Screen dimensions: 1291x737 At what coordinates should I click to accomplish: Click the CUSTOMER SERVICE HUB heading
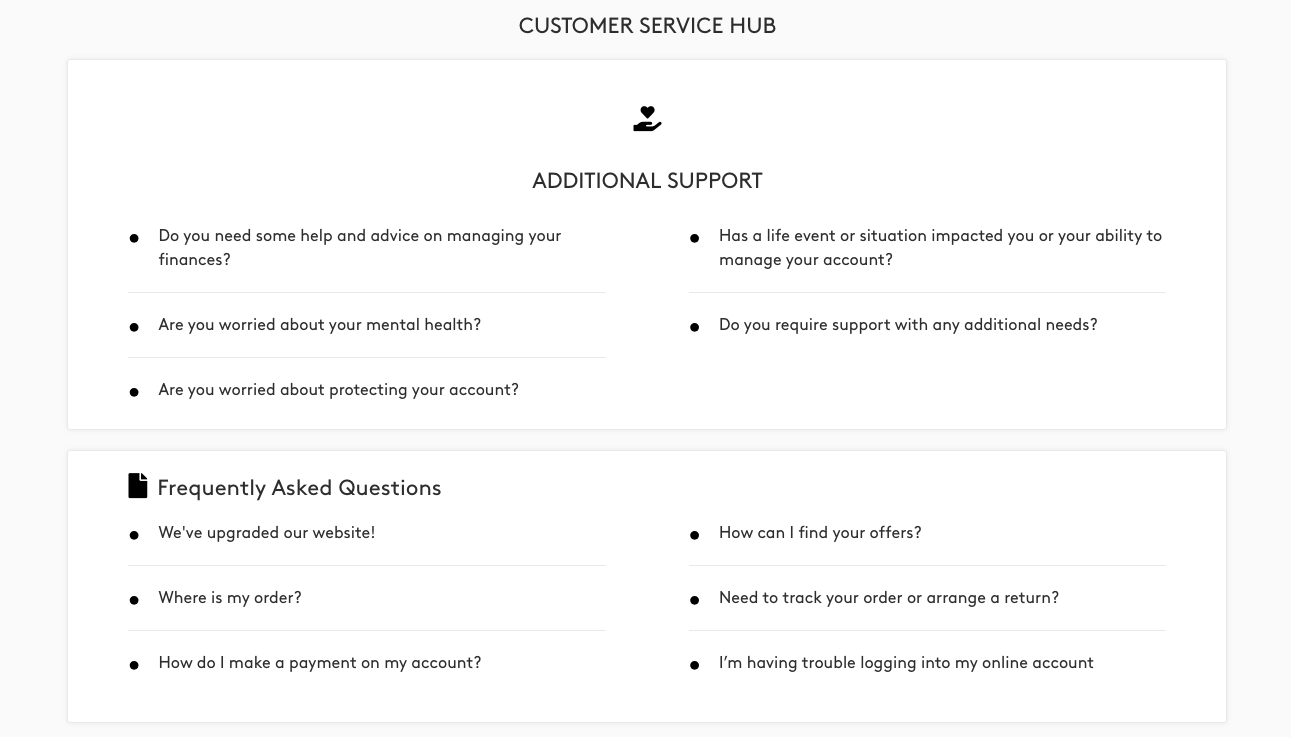click(x=647, y=26)
